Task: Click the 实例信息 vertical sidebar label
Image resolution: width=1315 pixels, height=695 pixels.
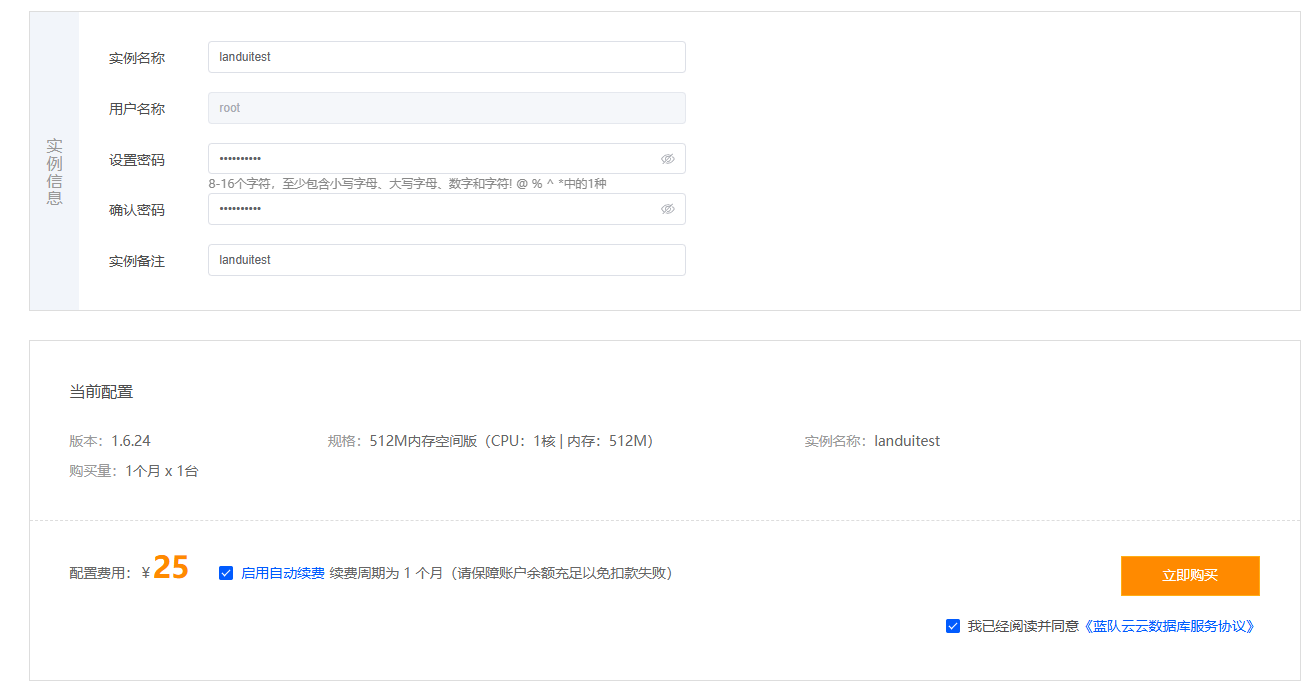Action: click(x=55, y=173)
